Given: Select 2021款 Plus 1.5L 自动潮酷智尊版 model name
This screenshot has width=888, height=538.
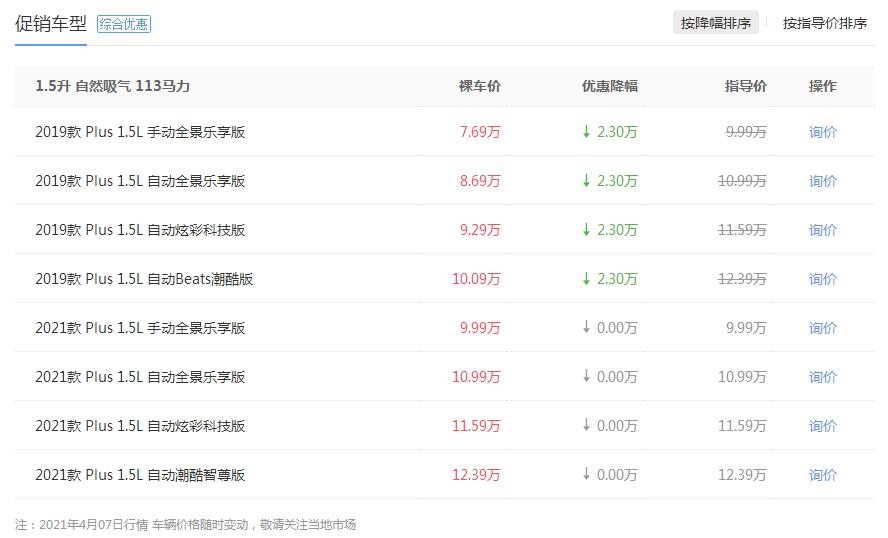Looking at the screenshot, I should 140,475.
